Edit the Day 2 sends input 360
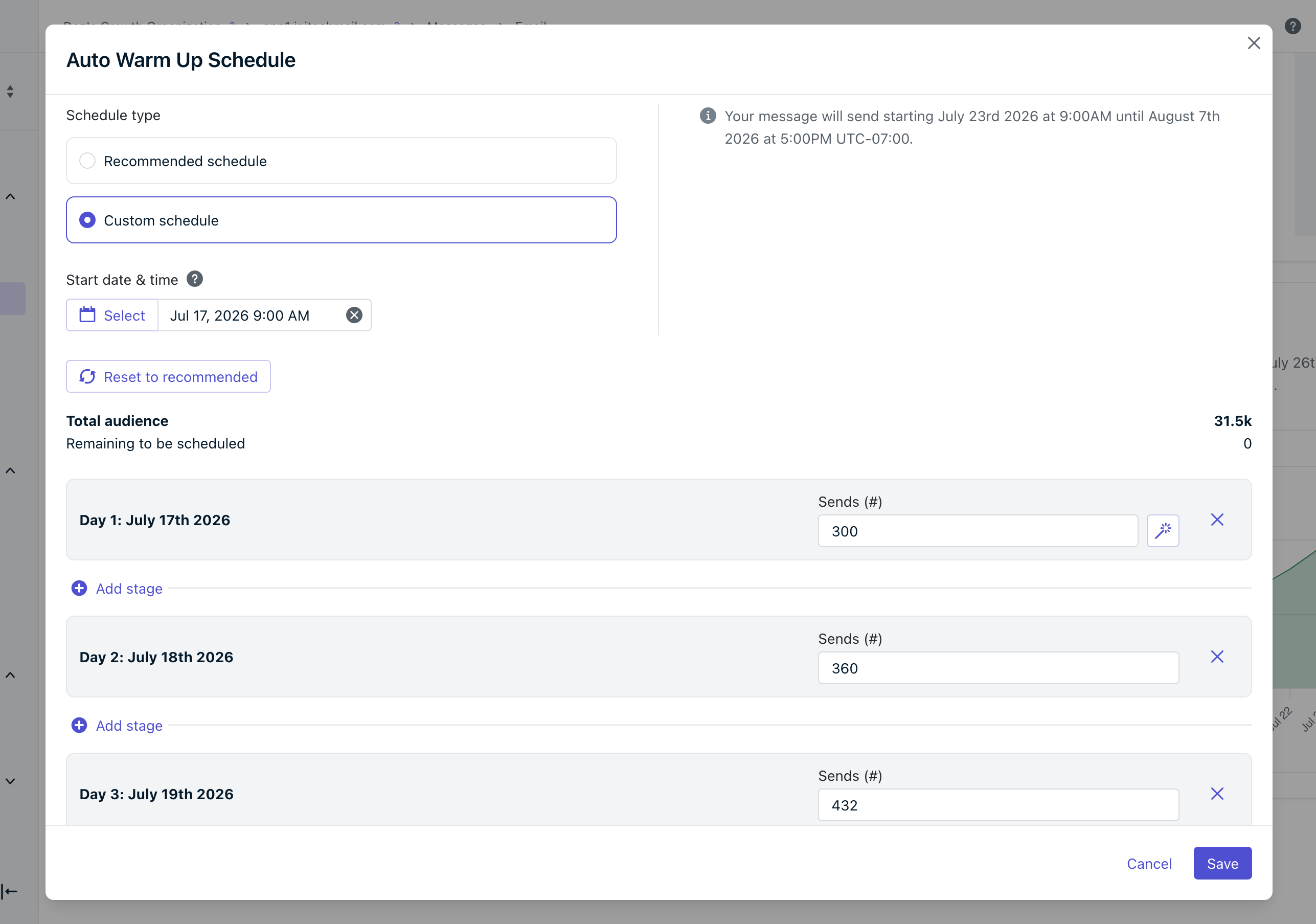Image resolution: width=1316 pixels, height=924 pixels. point(999,668)
